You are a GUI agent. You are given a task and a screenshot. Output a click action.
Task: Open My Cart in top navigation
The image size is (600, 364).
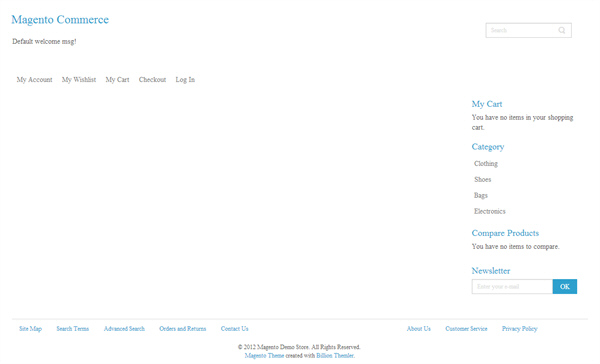pyautogui.click(x=117, y=80)
